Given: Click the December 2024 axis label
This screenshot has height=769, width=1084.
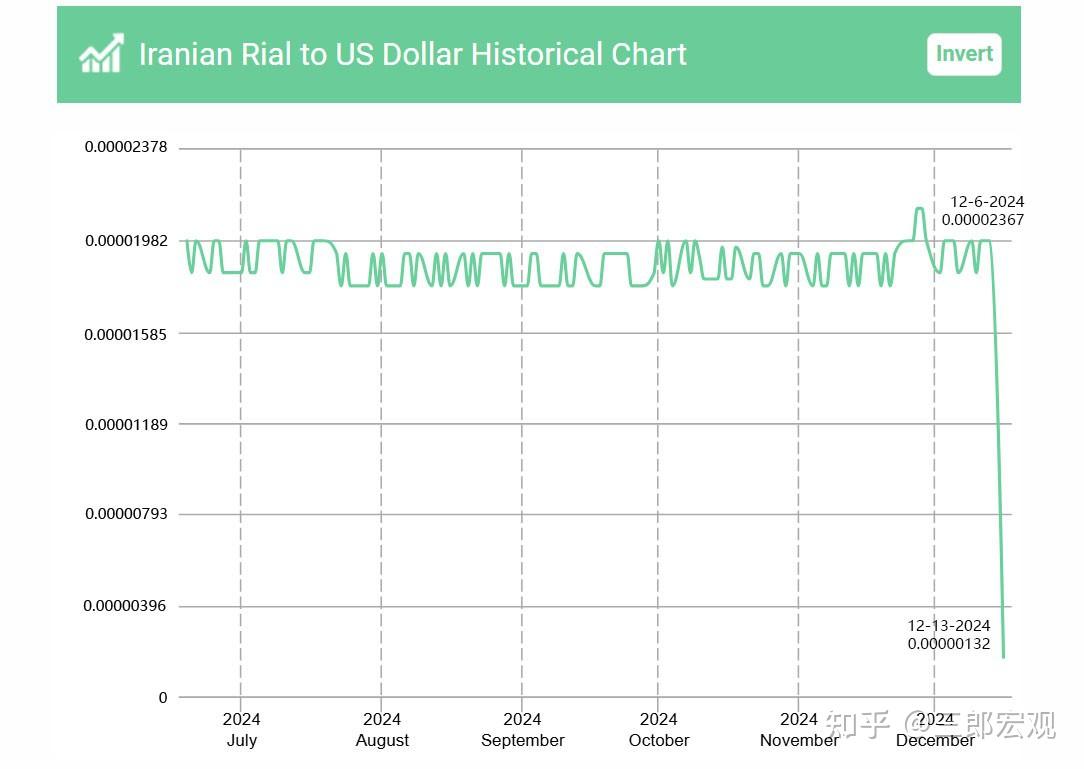Looking at the screenshot, I should click(935, 730).
